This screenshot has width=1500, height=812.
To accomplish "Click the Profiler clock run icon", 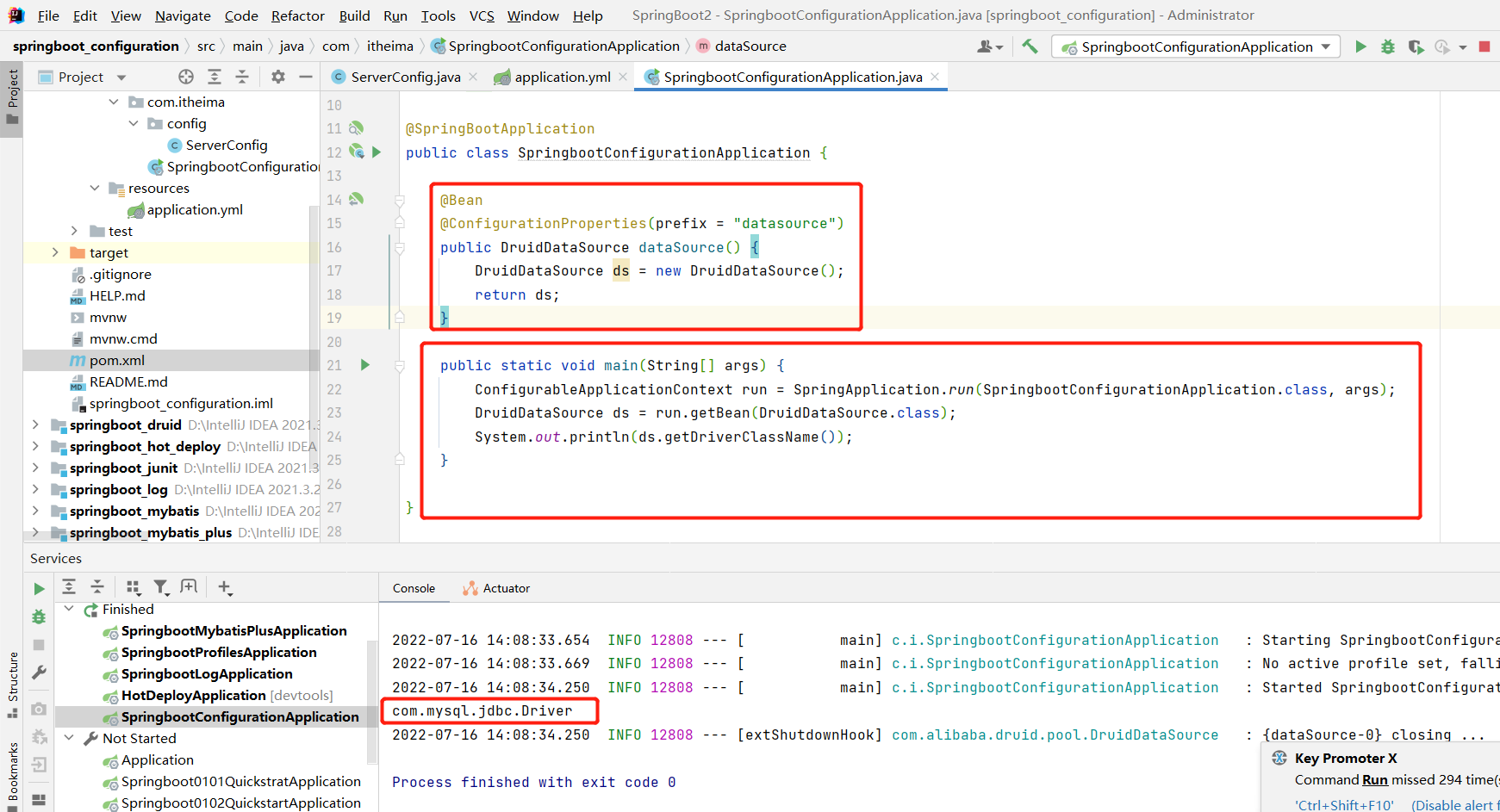I will [x=1443, y=46].
